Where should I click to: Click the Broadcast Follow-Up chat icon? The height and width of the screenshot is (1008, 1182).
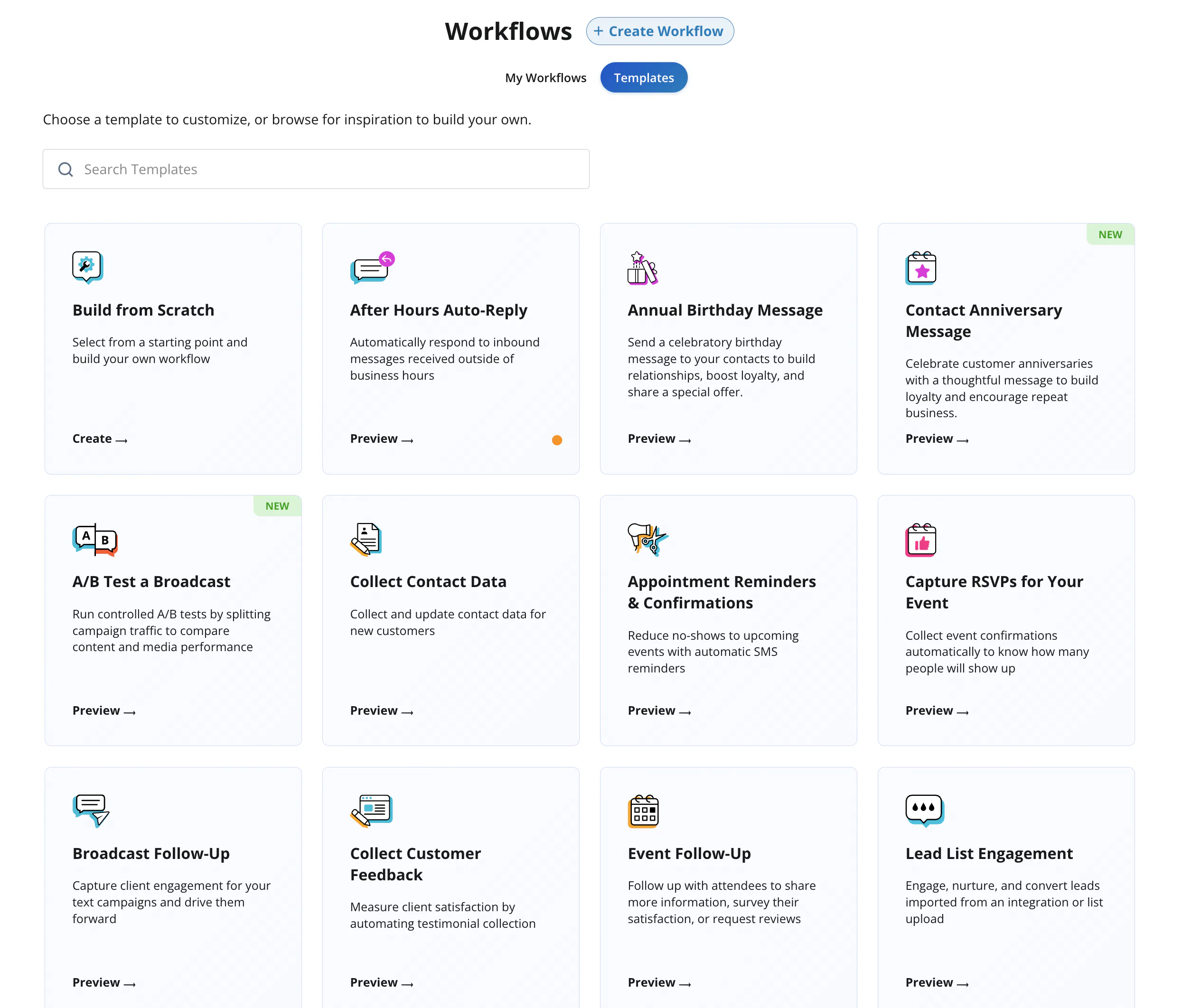click(91, 811)
